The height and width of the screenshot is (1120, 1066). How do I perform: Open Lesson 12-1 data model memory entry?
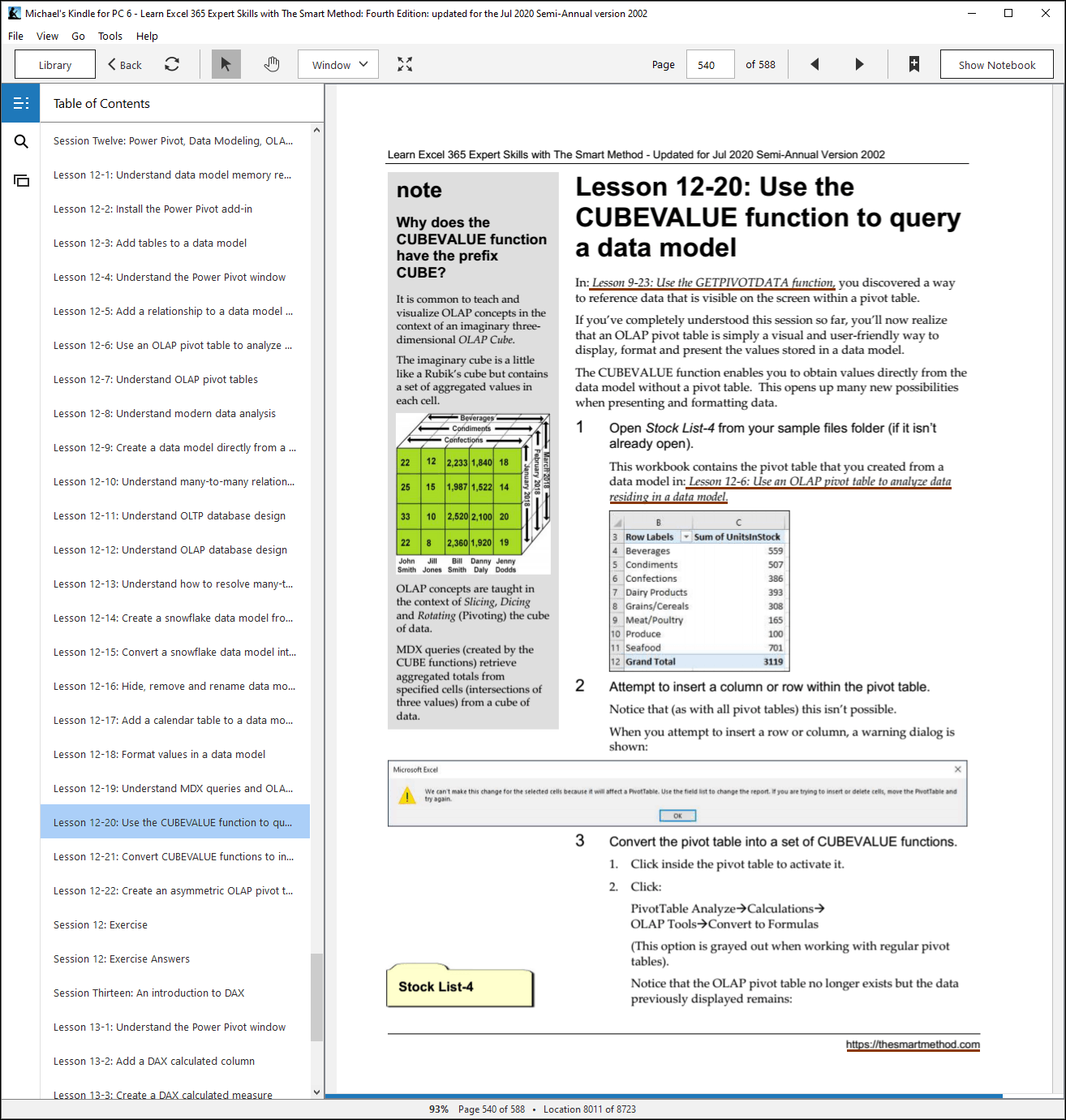pyautogui.click(x=175, y=174)
